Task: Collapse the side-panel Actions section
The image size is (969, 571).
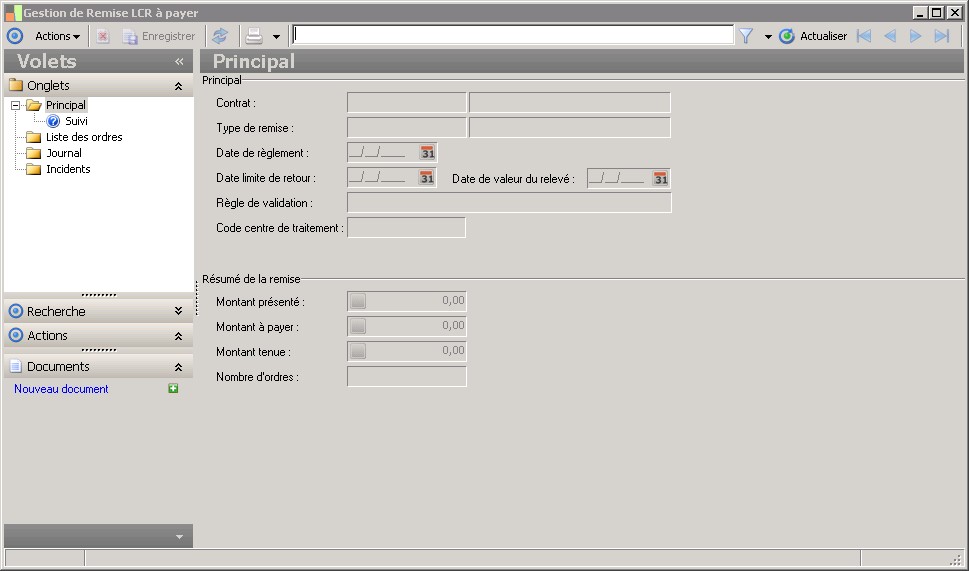Action: point(179,336)
